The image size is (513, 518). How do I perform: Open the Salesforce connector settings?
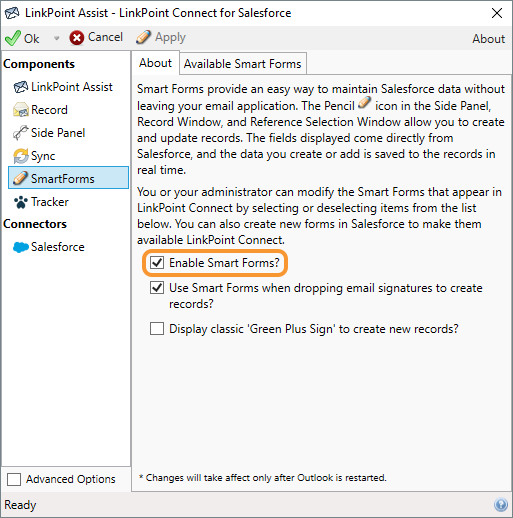(58, 247)
